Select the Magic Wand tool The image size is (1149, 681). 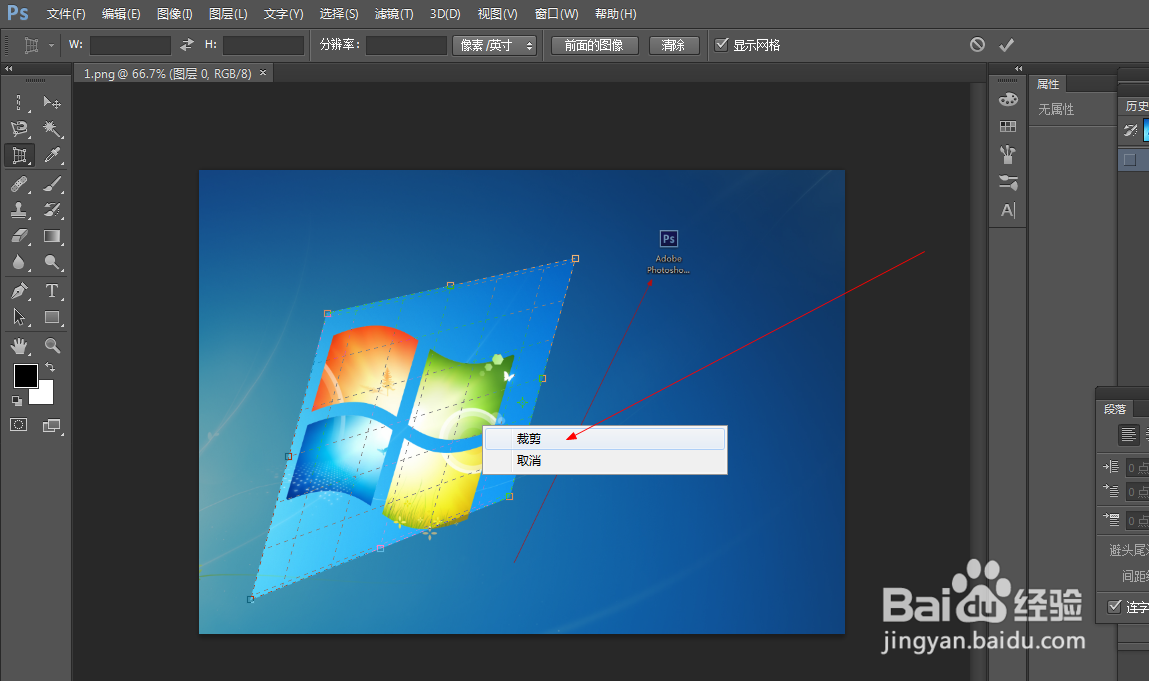(x=51, y=129)
